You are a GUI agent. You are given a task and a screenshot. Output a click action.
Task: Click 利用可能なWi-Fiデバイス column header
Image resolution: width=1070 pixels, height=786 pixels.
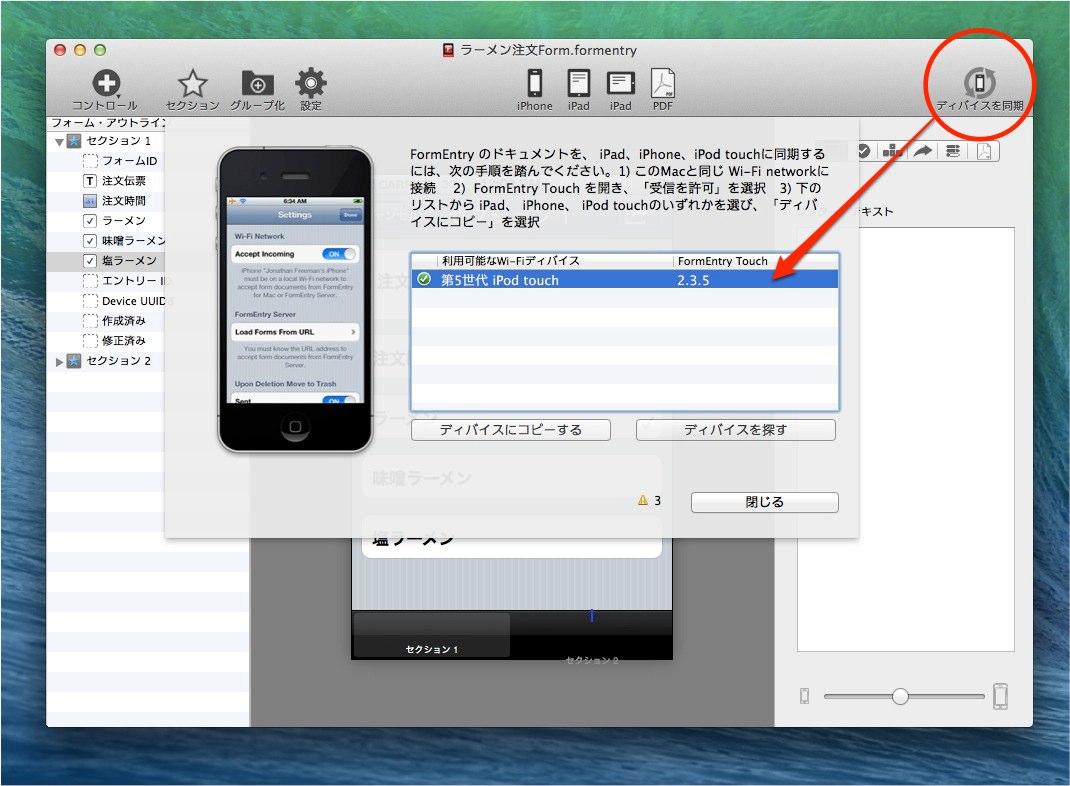pos(554,261)
